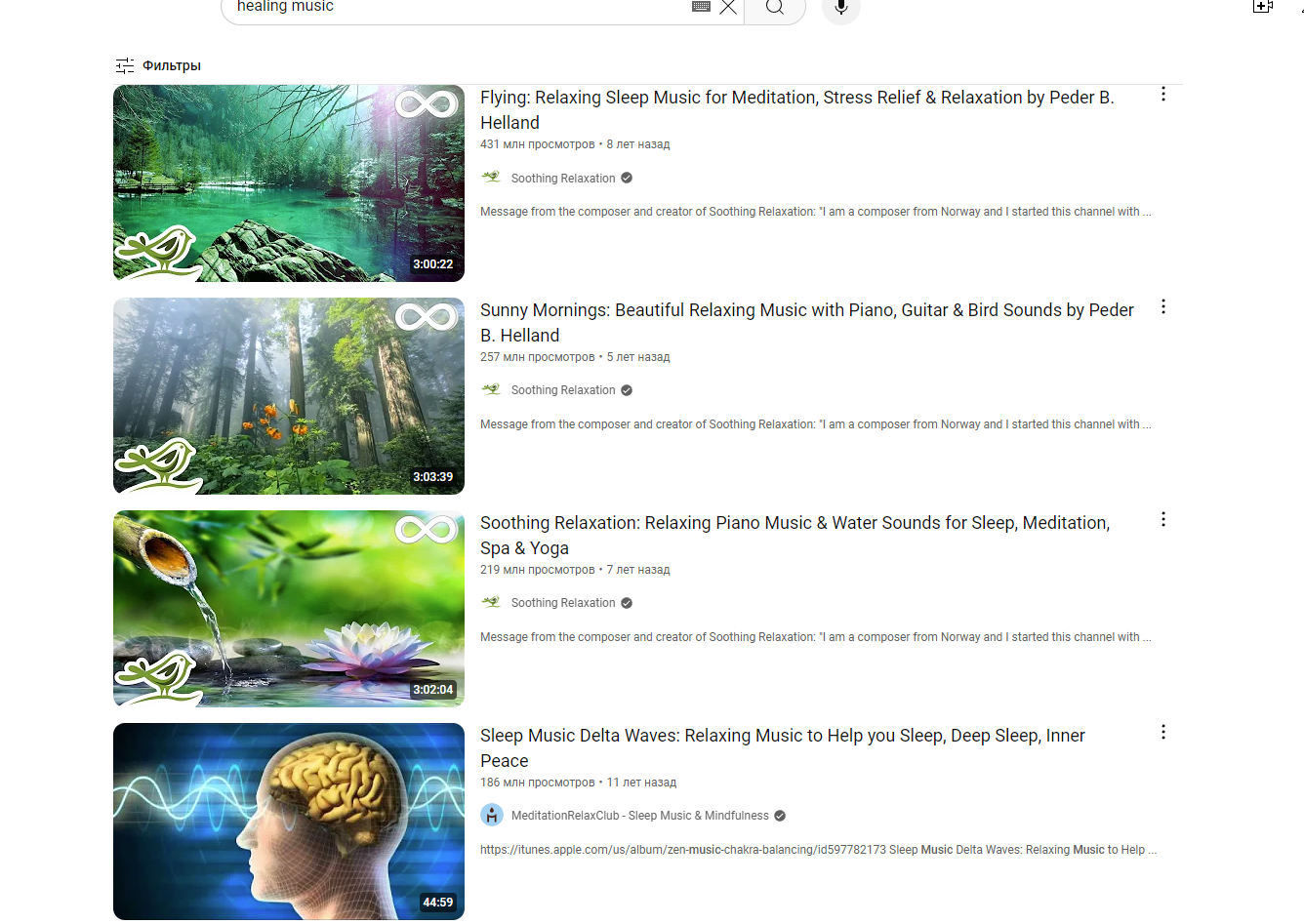Clear the search query with X icon
The width and height of the screenshot is (1304, 924).
point(728,7)
